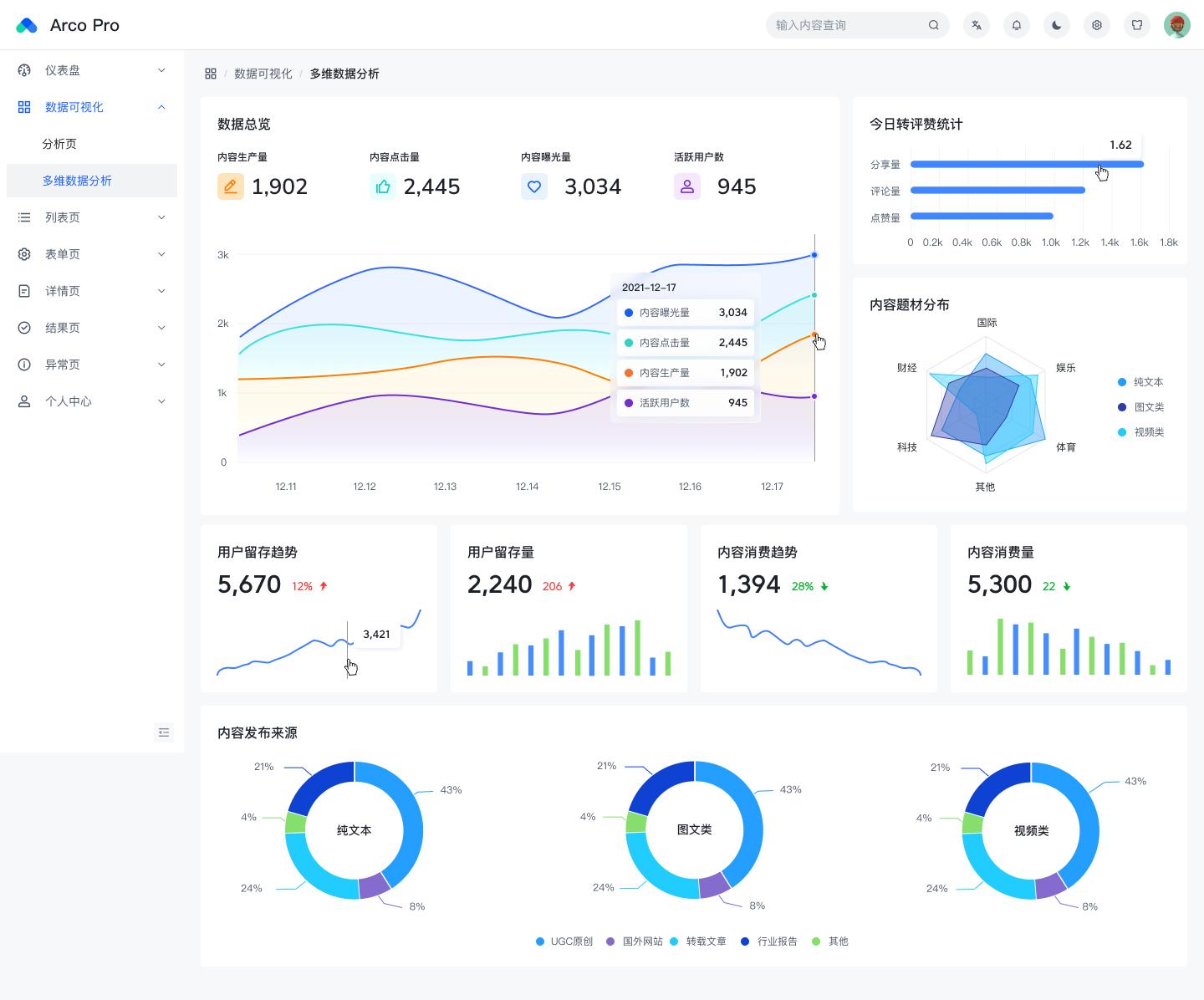This screenshot has width=1204, height=1000.
Task: Click the 5,670 用户留存趋势 value
Action: pos(249,584)
